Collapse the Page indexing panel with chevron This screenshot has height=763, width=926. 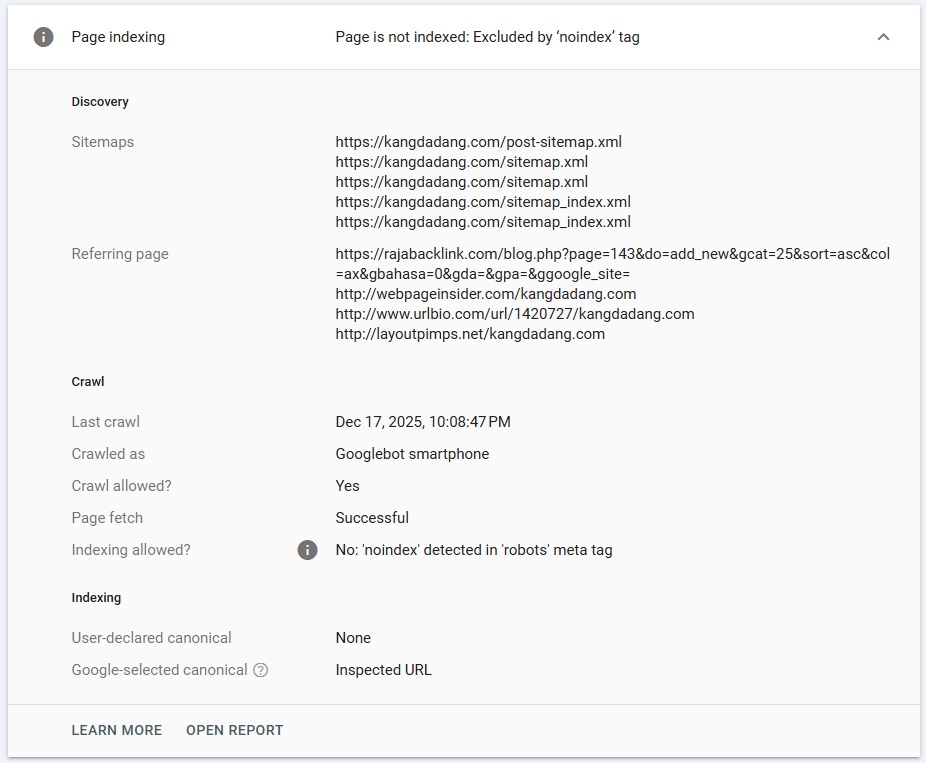[883, 37]
